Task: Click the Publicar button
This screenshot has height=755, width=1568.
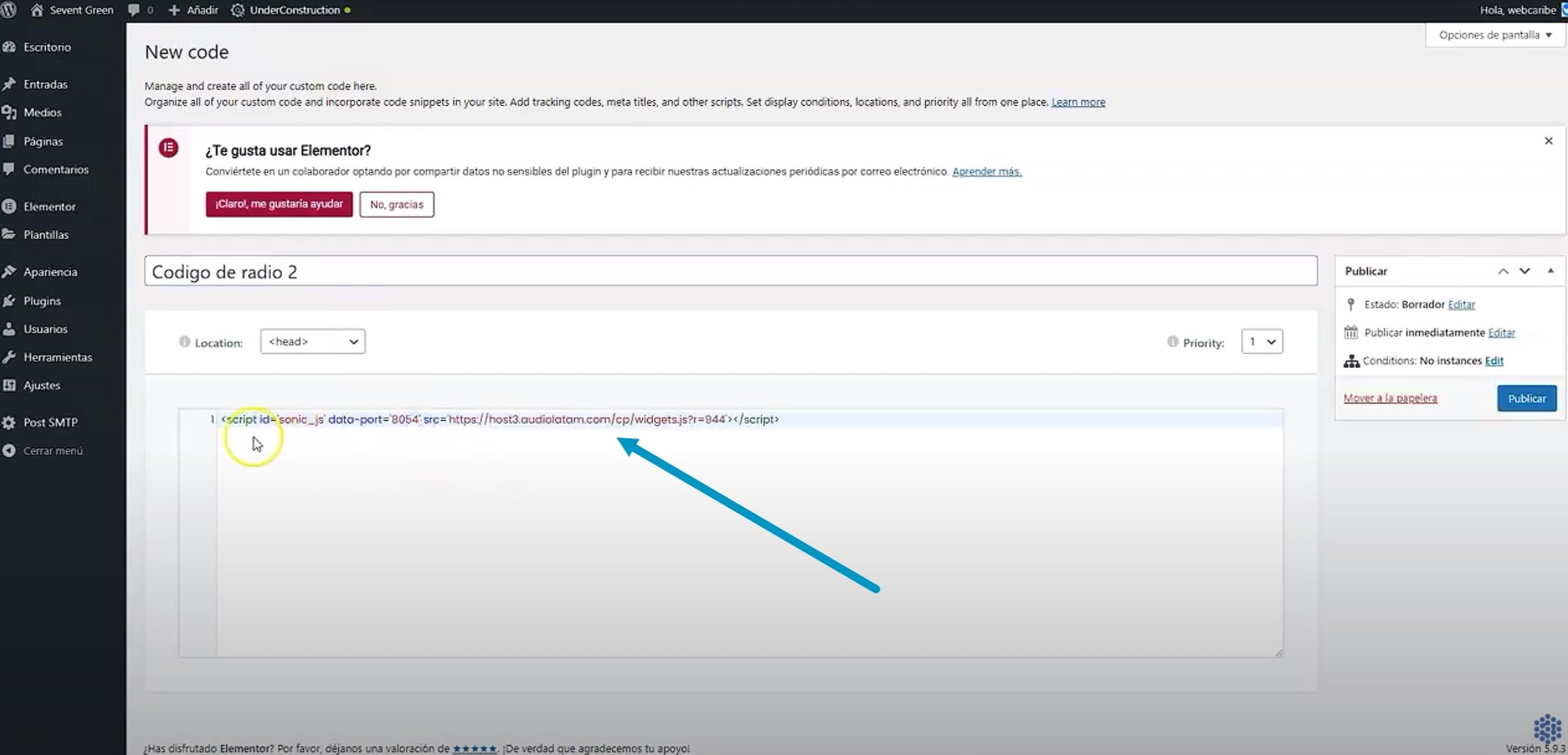Action: pyautogui.click(x=1527, y=399)
